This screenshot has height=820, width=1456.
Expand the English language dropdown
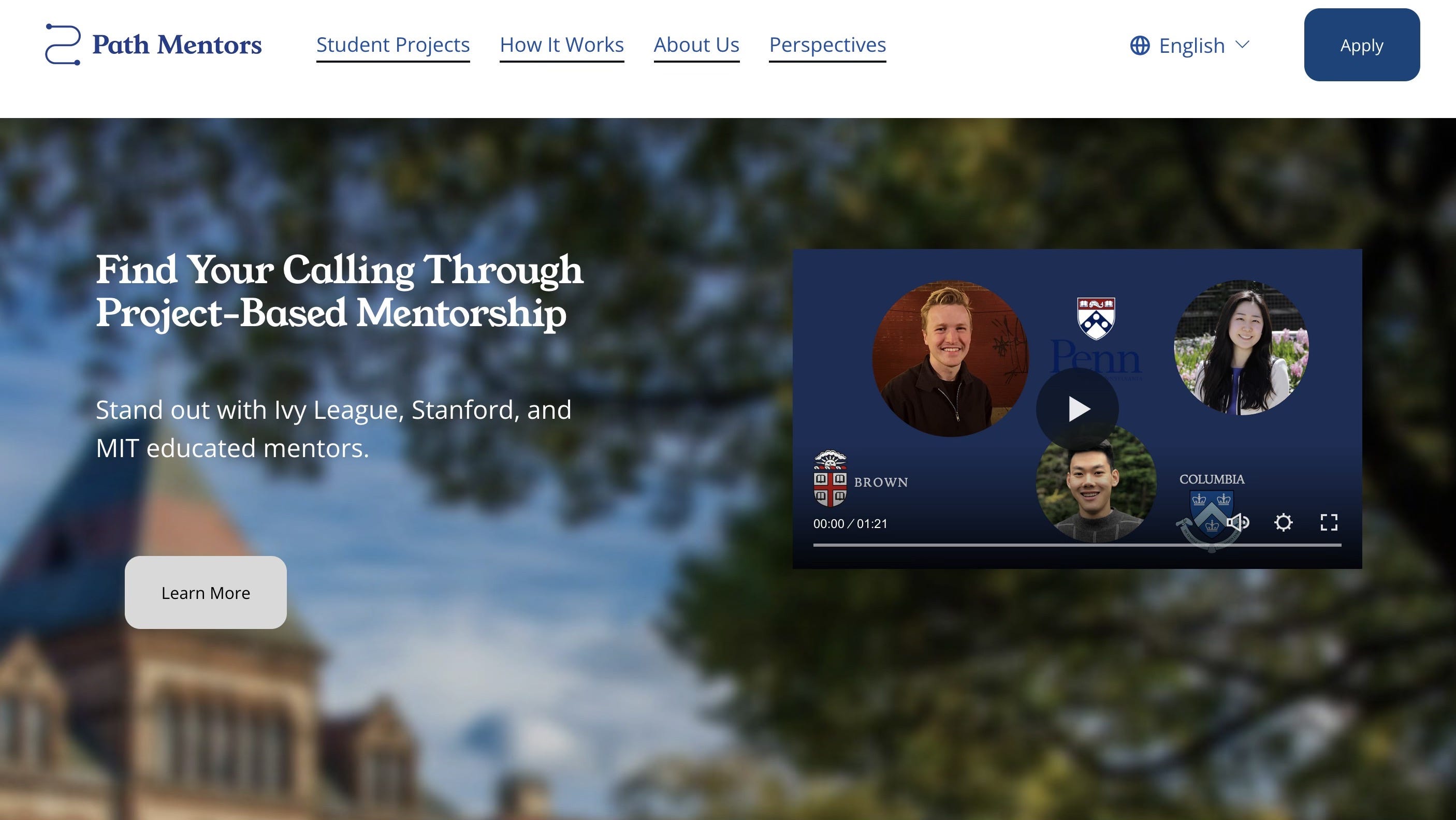(1190, 45)
